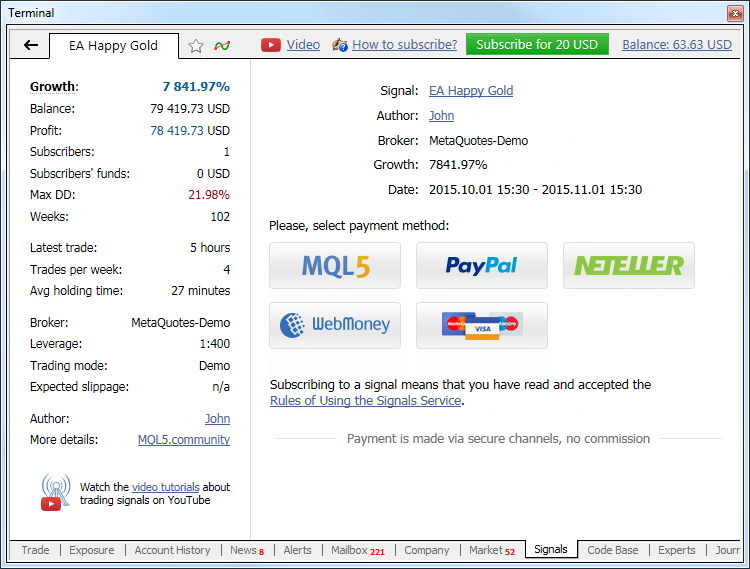Screen dimensions: 750x569
Task: Select MQL5 payment method
Action: (x=335, y=265)
